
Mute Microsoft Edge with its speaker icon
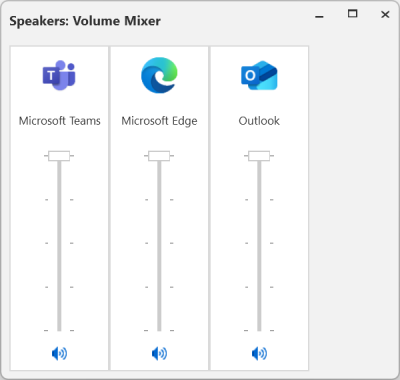point(159,353)
